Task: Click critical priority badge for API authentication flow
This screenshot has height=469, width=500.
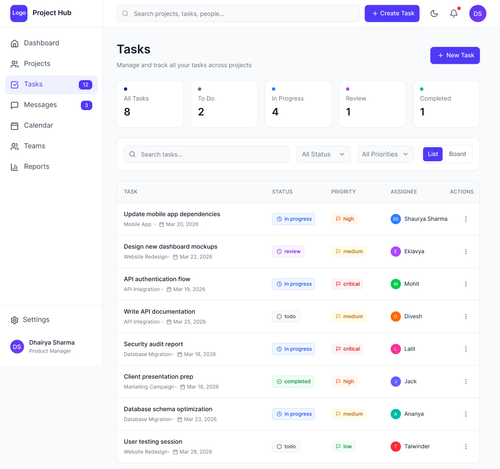Action: pos(347,284)
